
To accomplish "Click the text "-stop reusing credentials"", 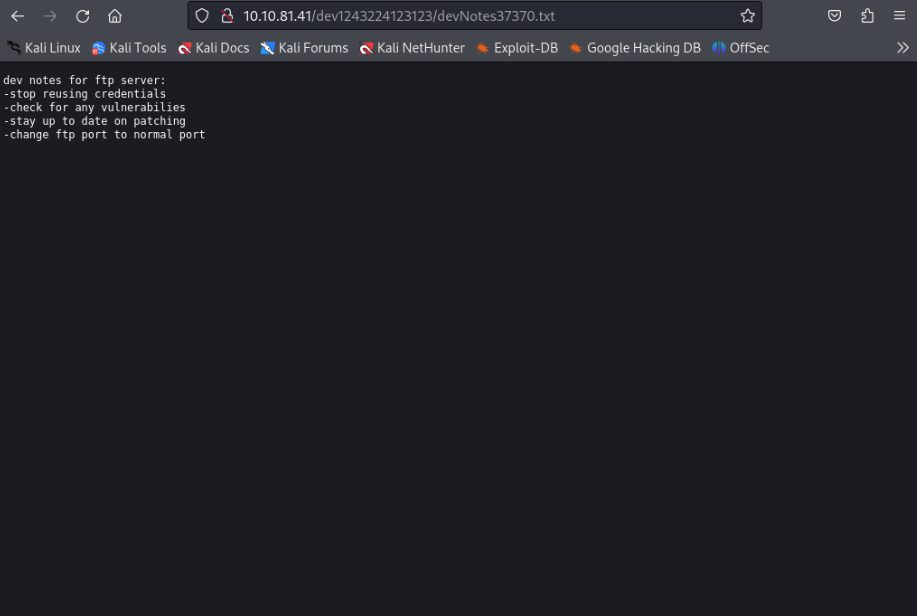I will 85,94.
